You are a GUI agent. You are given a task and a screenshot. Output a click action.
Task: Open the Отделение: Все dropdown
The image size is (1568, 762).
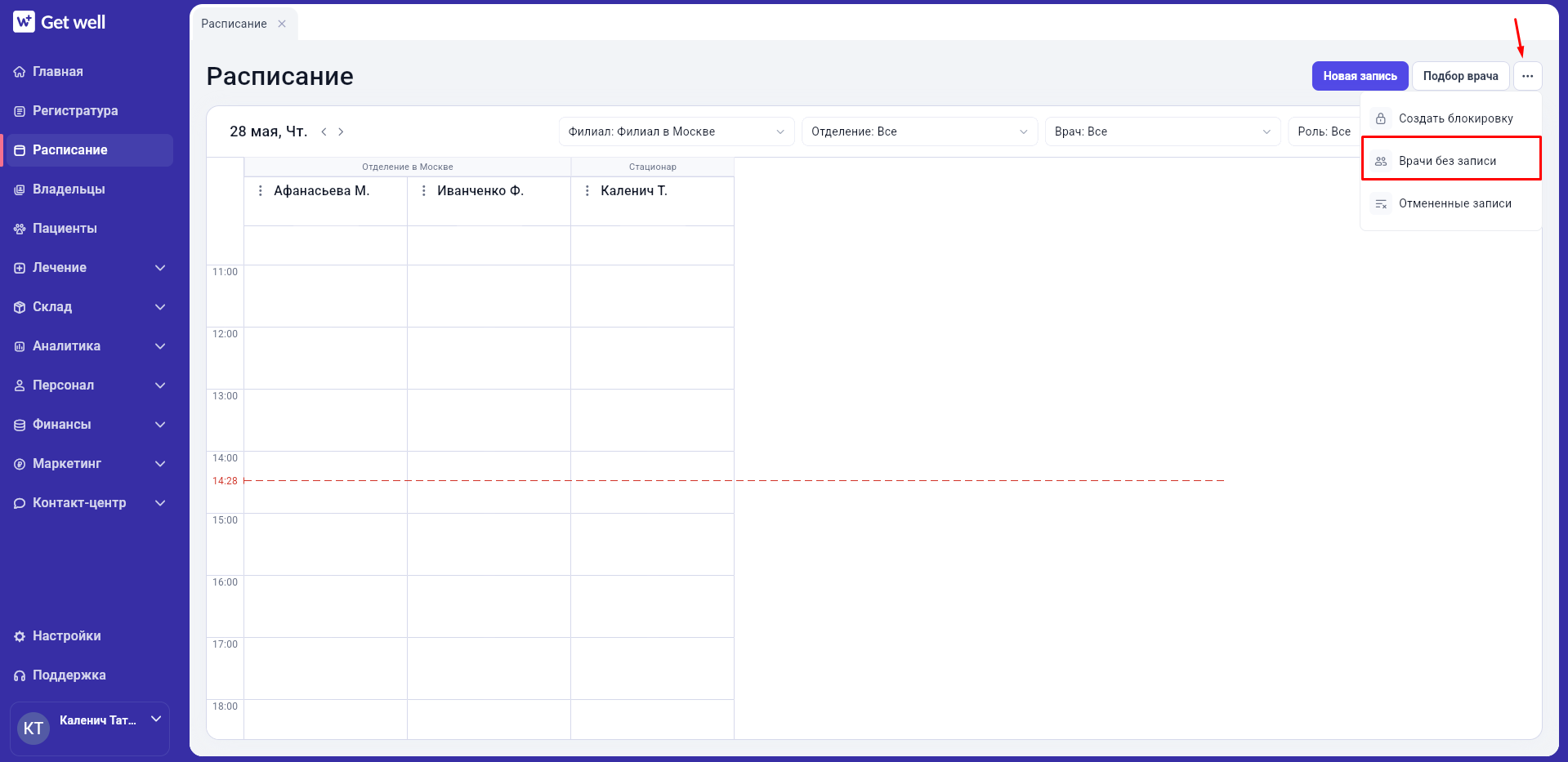click(919, 131)
